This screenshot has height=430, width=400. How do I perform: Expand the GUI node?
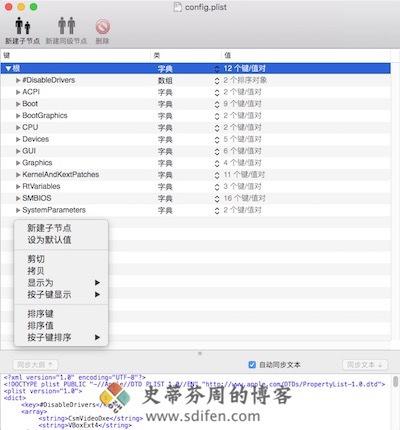(x=18, y=151)
